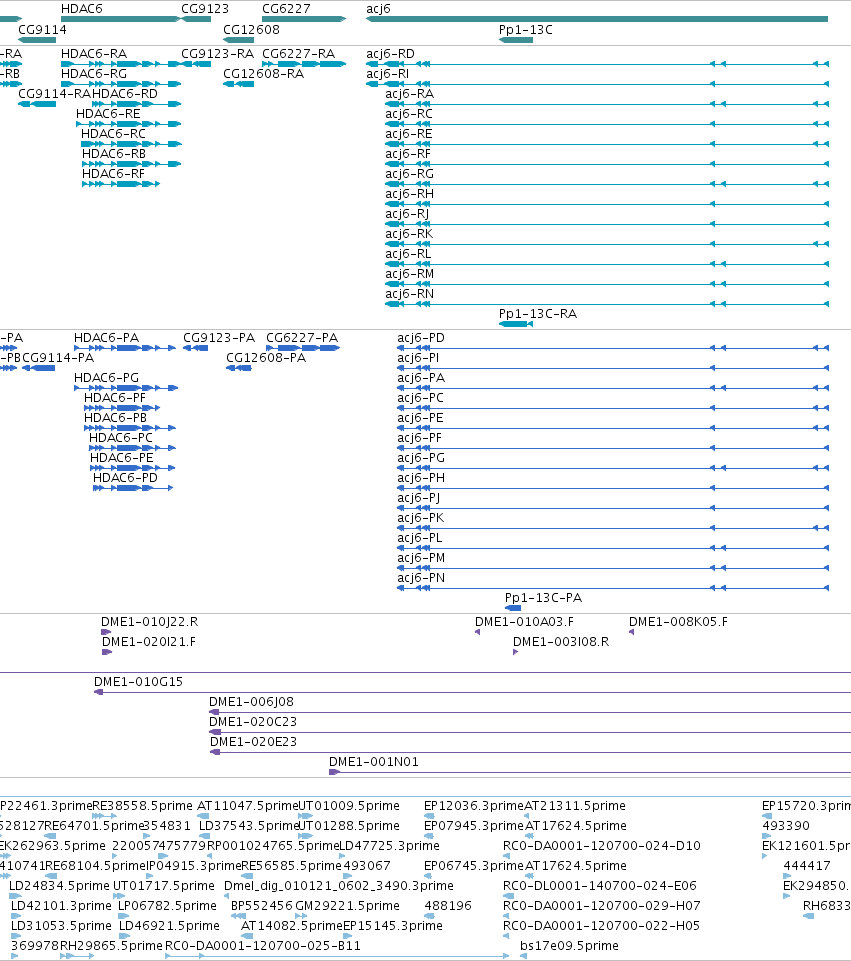Select transcript CG12608-RA
Viewport: 851px width, 961px height.
(x=263, y=74)
